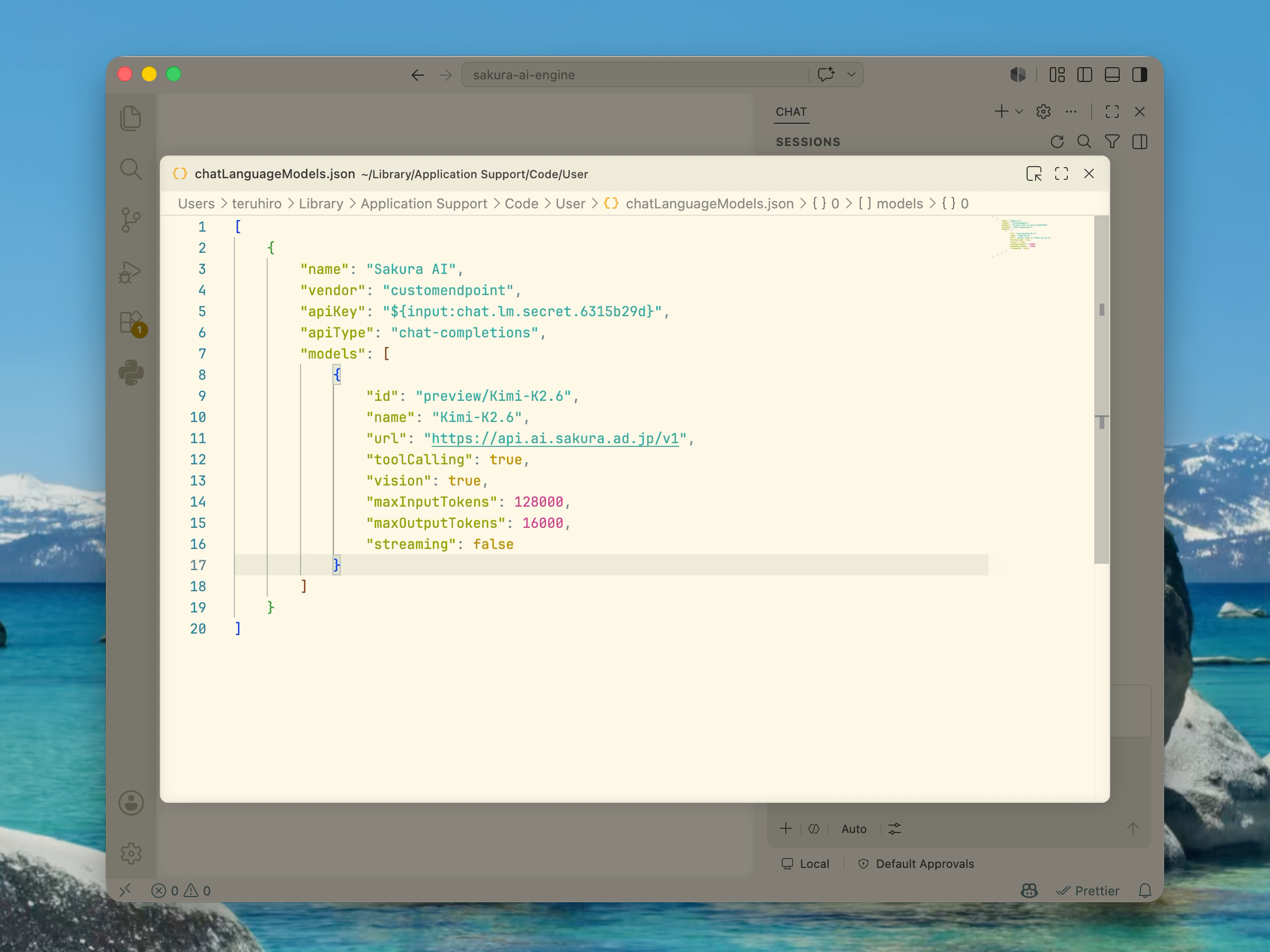Click the "preview/Kimi-K2.6" id value

tap(493, 396)
